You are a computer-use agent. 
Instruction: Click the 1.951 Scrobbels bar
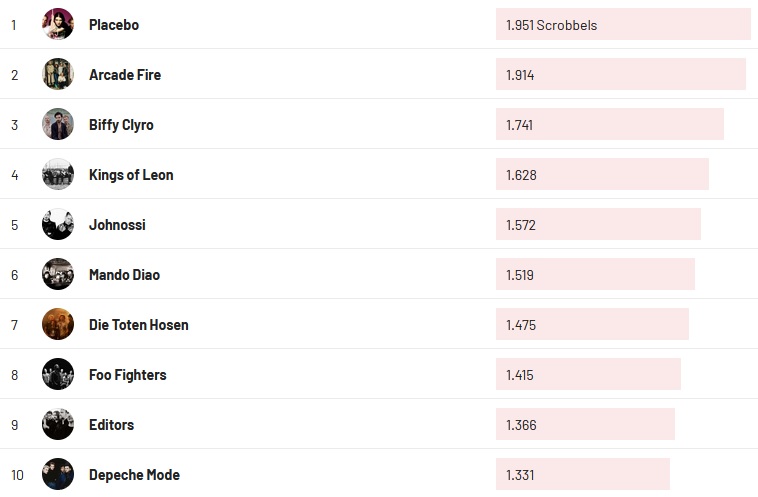click(x=622, y=25)
